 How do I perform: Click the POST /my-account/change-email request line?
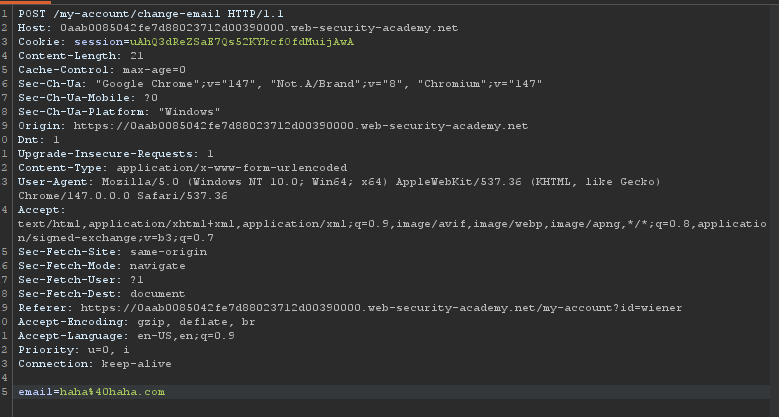(x=151, y=14)
